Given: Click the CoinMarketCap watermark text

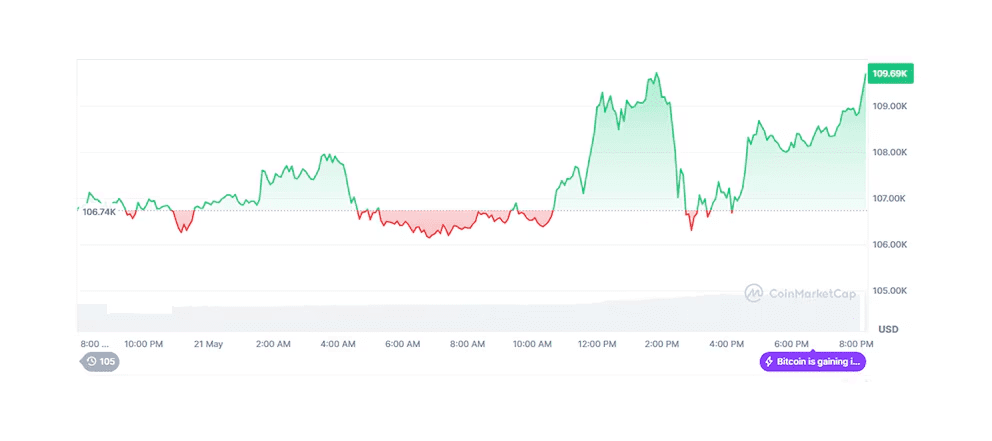Looking at the screenshot, I should coord(812,294).
